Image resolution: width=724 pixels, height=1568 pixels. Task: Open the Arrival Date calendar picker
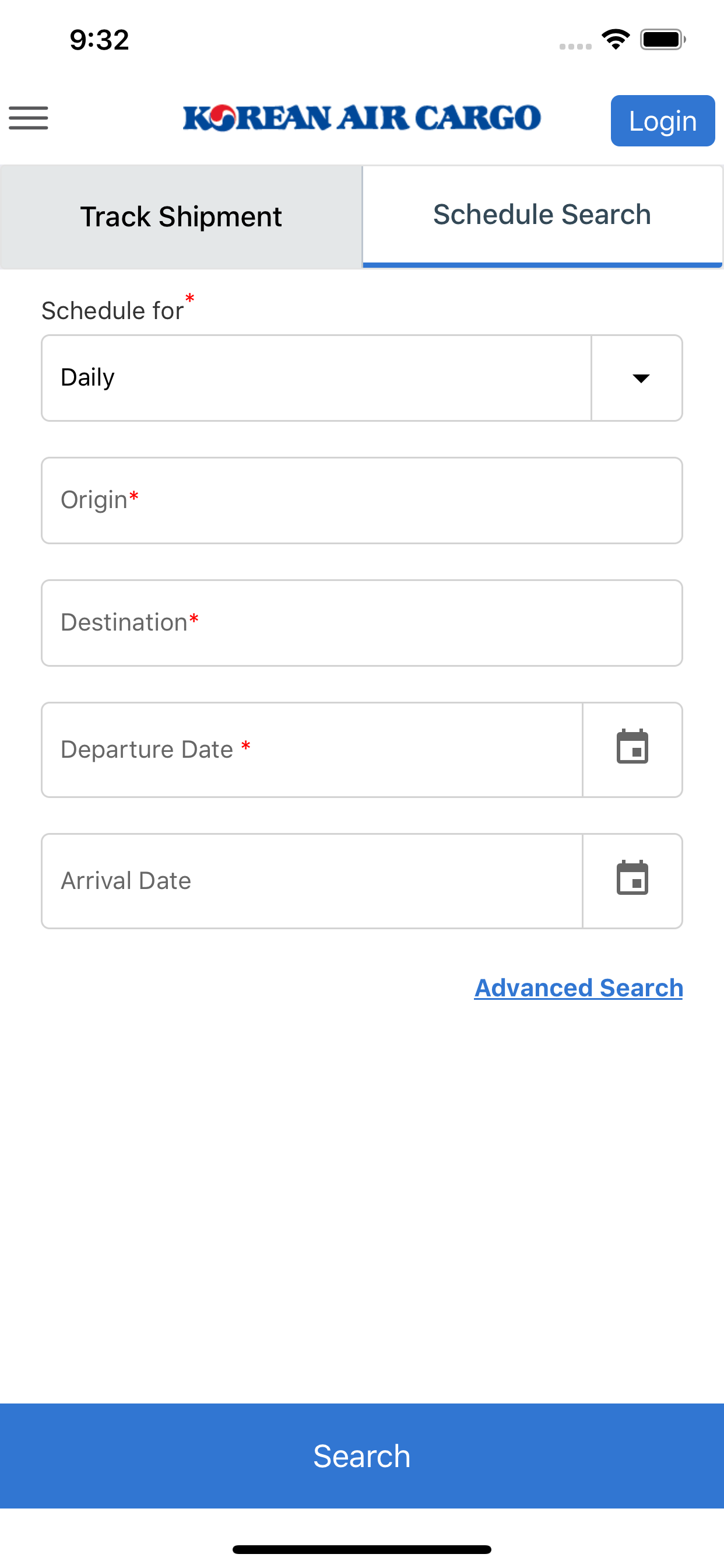632,880
